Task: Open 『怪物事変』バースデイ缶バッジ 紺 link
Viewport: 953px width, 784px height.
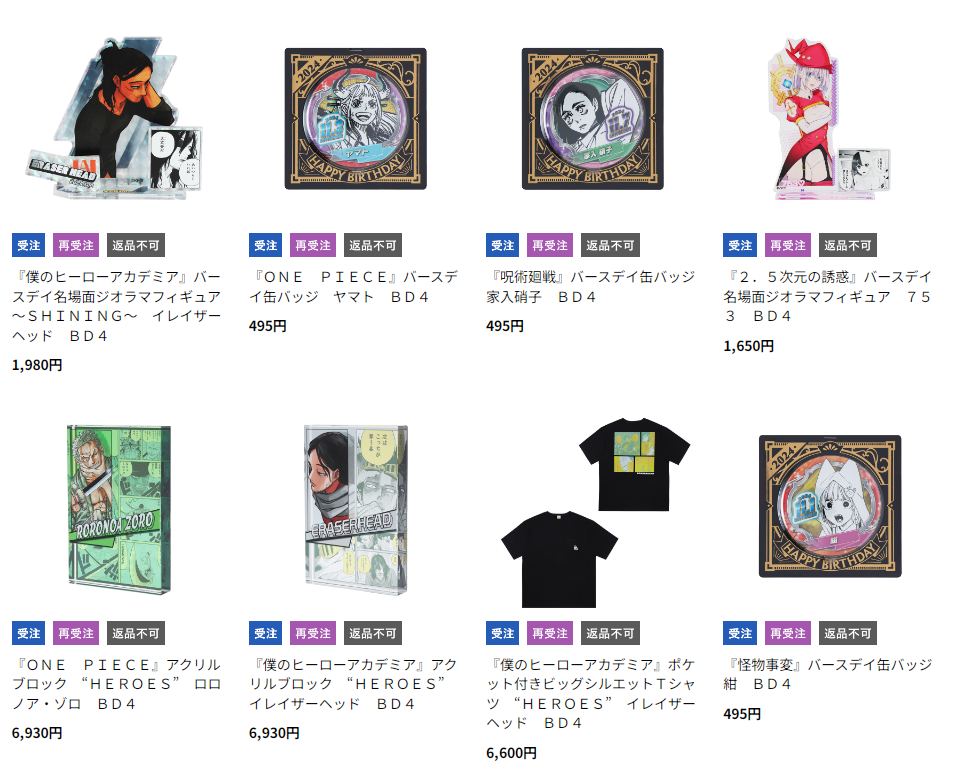Action: click(827, 675)
